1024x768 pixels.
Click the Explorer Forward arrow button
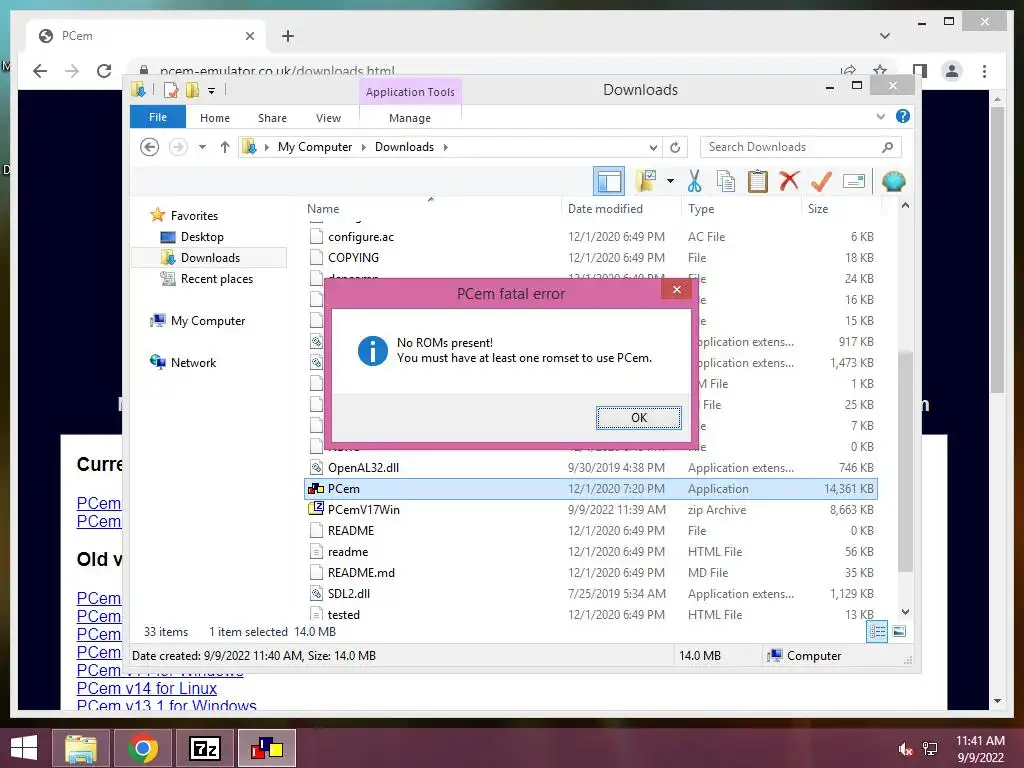tap(178, 147)
